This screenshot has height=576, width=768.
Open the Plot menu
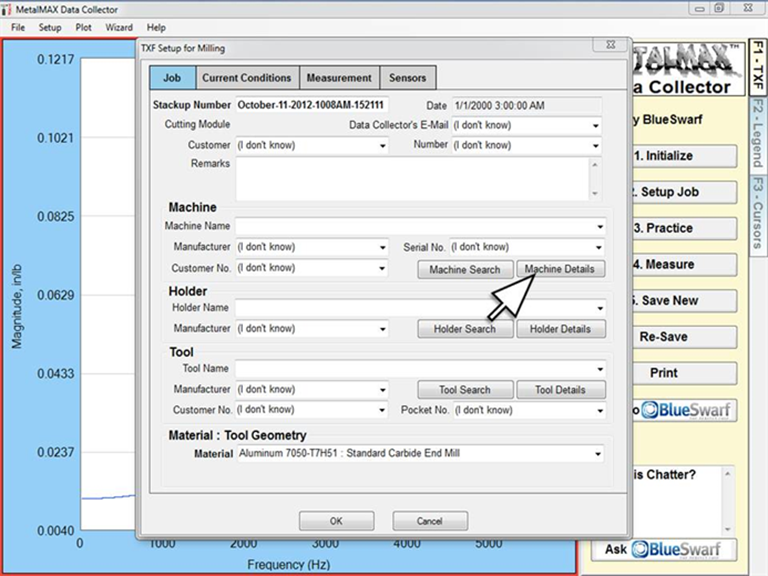pos(83,27)
